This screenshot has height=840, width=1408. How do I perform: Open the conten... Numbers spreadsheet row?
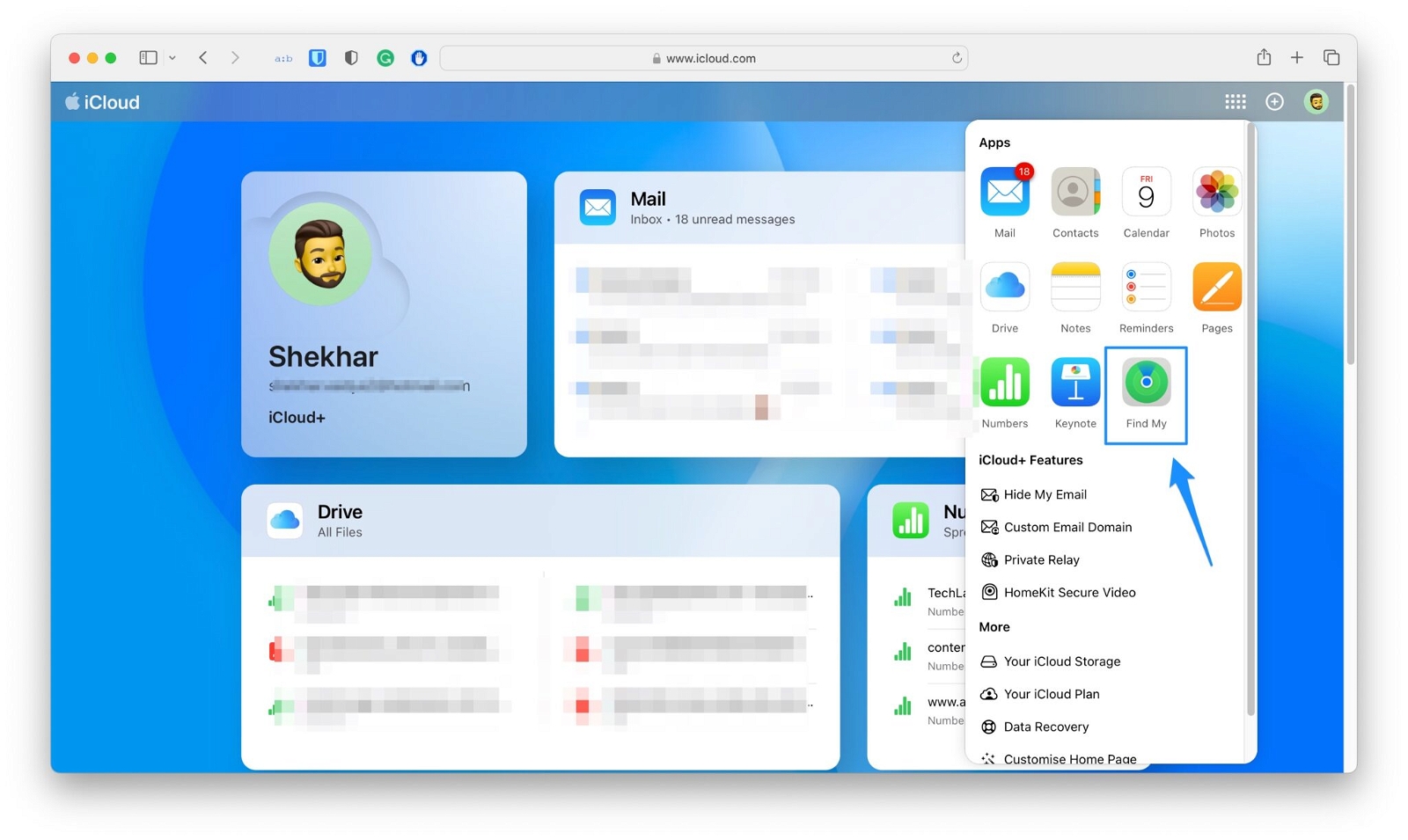(928, 655)
